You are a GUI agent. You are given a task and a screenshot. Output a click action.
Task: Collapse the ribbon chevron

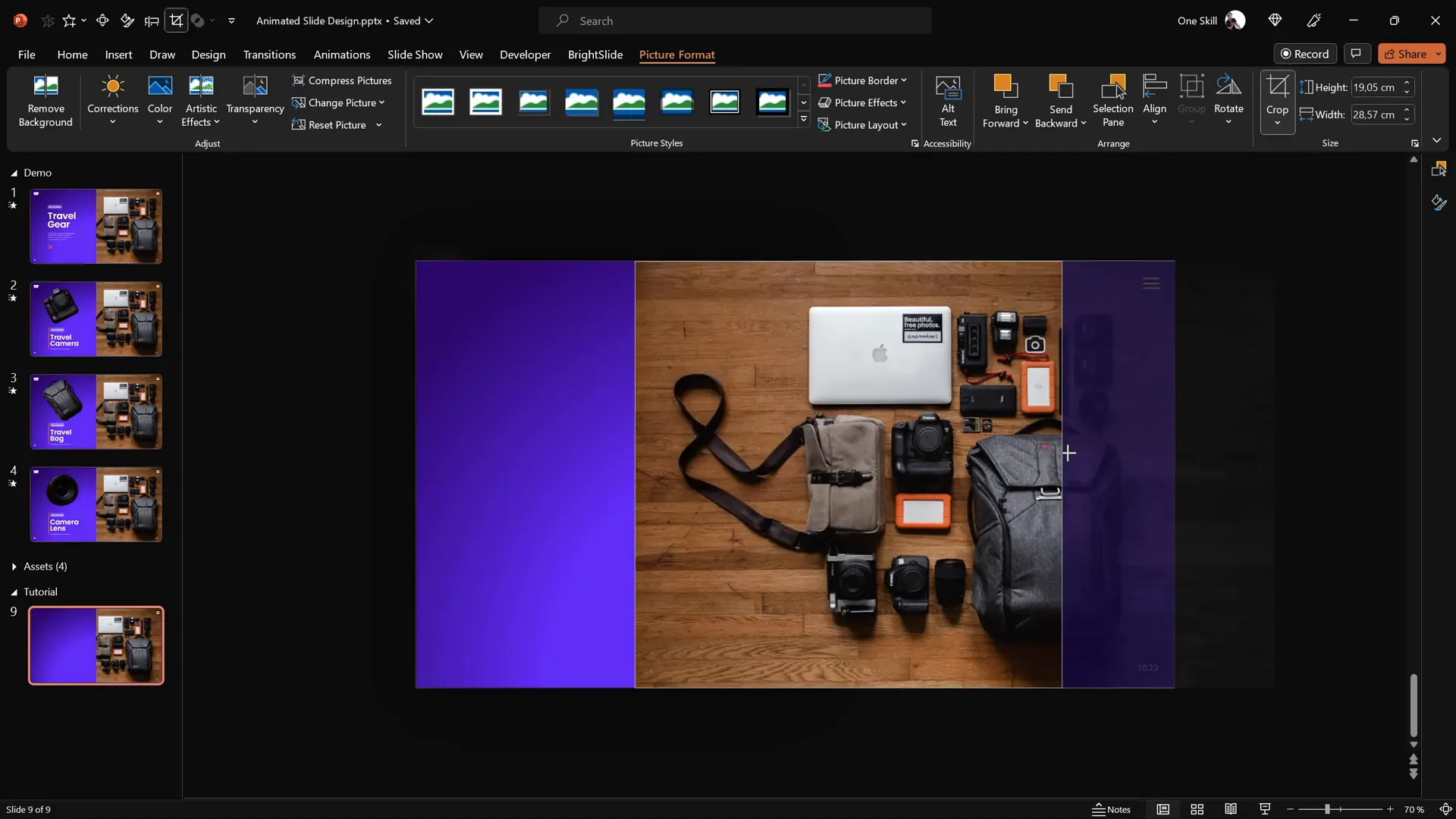pyautogui.click(x=1436, y=140)
